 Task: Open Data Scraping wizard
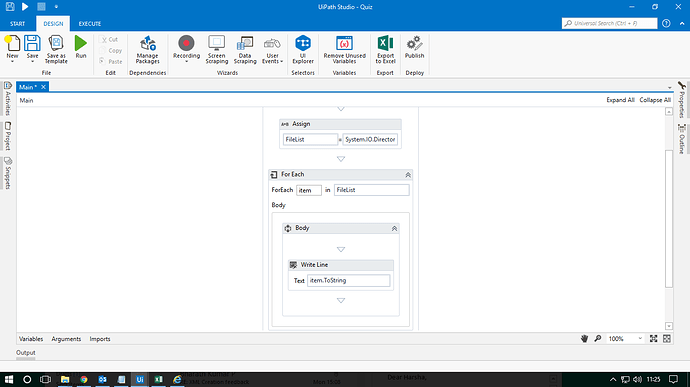pos(245,50)
